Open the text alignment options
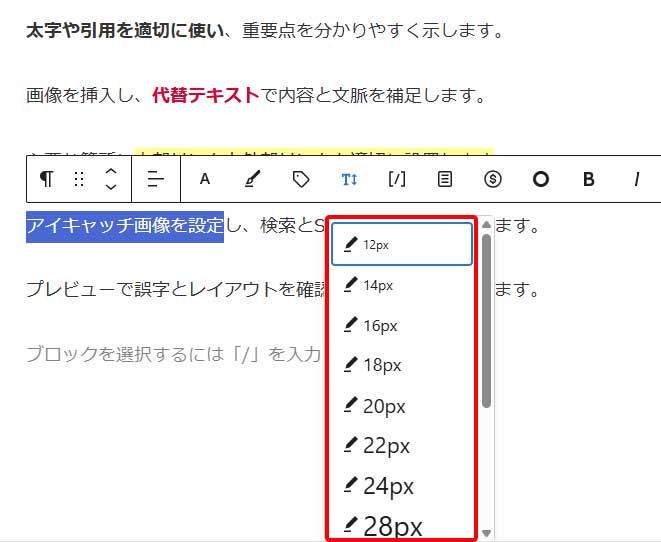The width and height of the screenshot is (661, 542). point(155,179)
